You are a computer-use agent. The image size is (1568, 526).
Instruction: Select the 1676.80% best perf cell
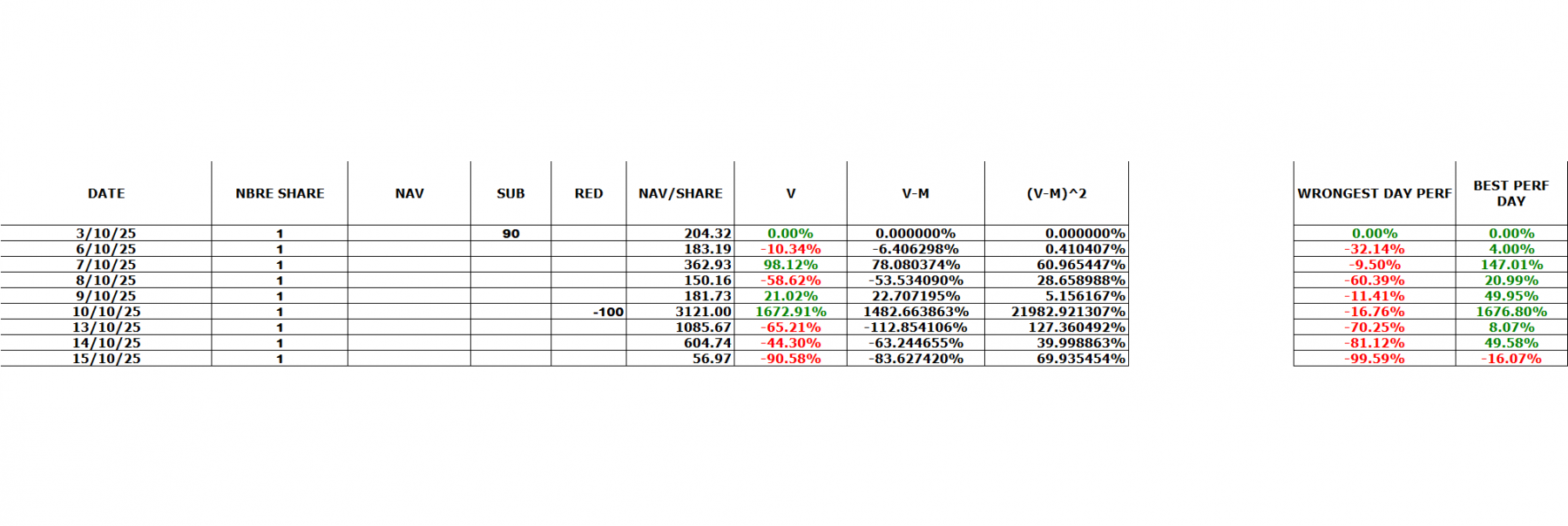(1511, 312)
